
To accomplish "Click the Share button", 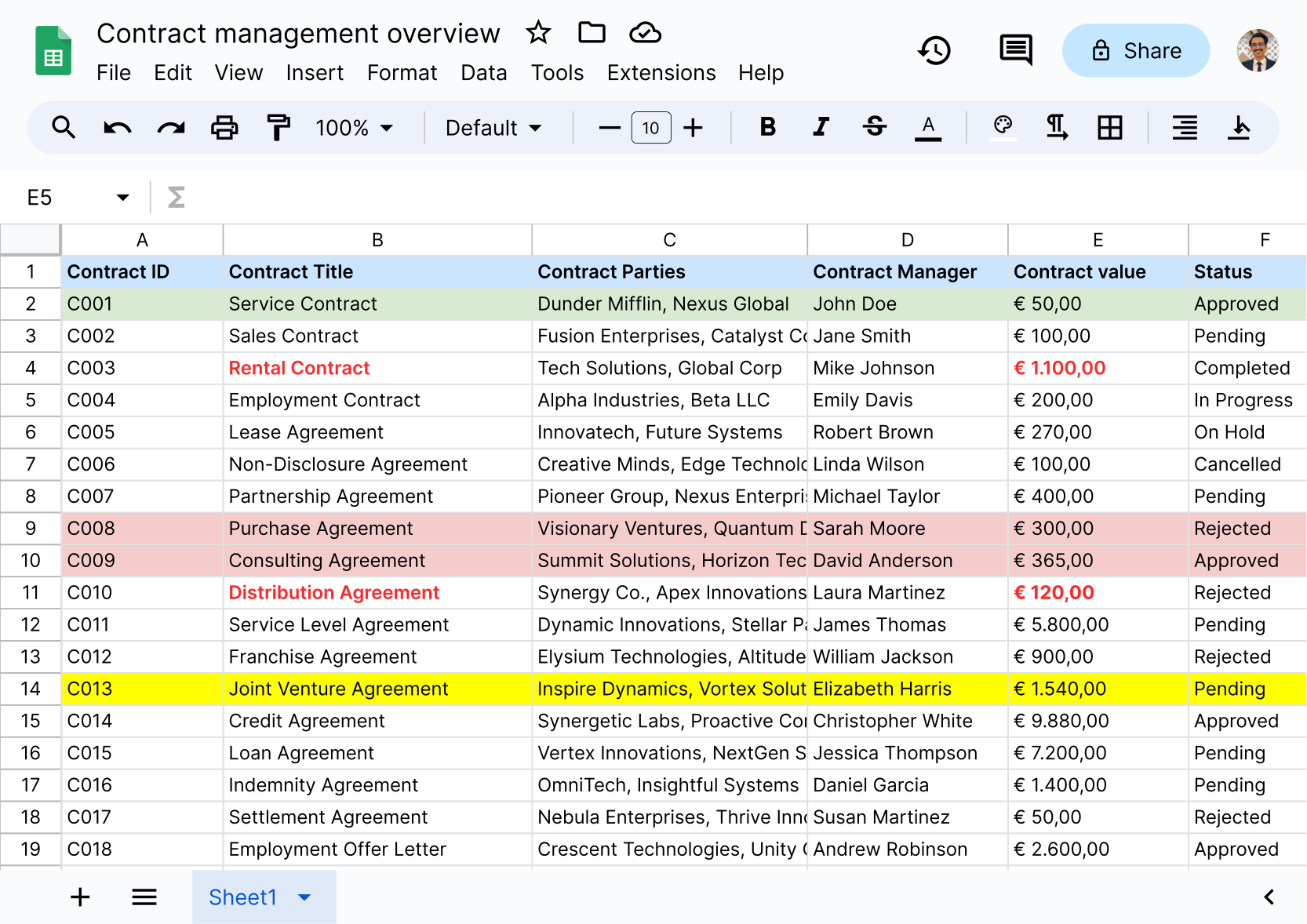I will [x=1135, y=51].
